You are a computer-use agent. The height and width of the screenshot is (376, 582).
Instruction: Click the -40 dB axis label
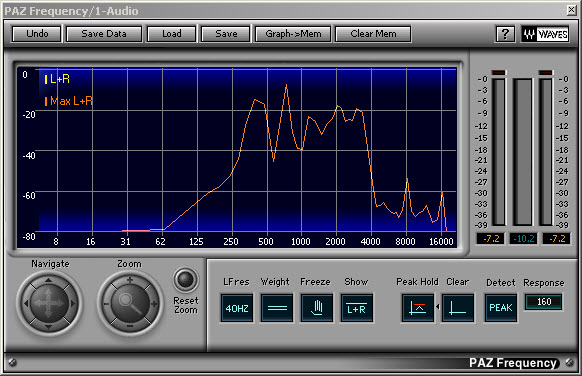tap(29, 155)
